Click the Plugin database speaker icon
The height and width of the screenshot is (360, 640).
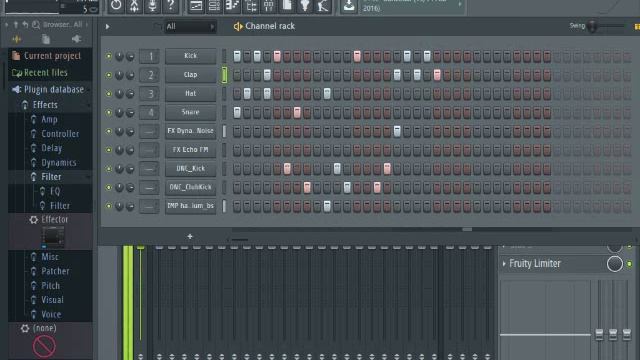16,89
